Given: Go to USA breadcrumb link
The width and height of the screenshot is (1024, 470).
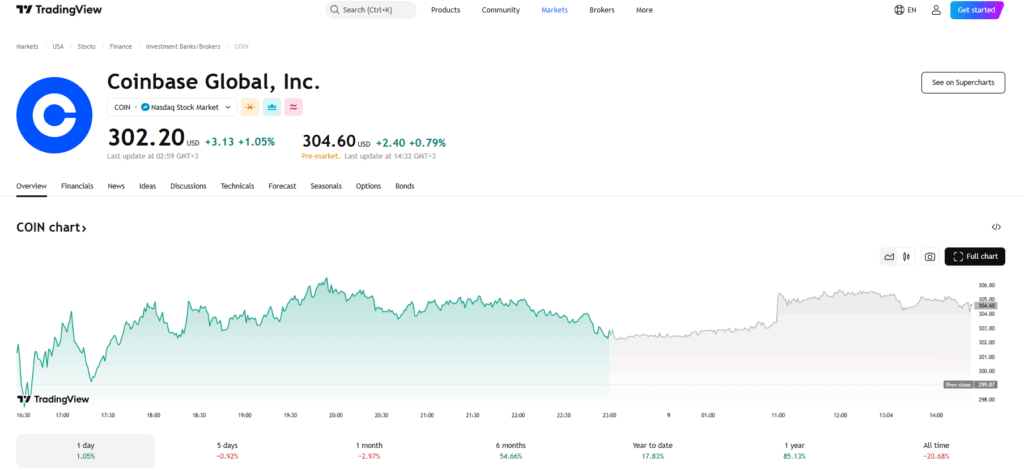Looking at the screenshot, I should tap(58, 46).
